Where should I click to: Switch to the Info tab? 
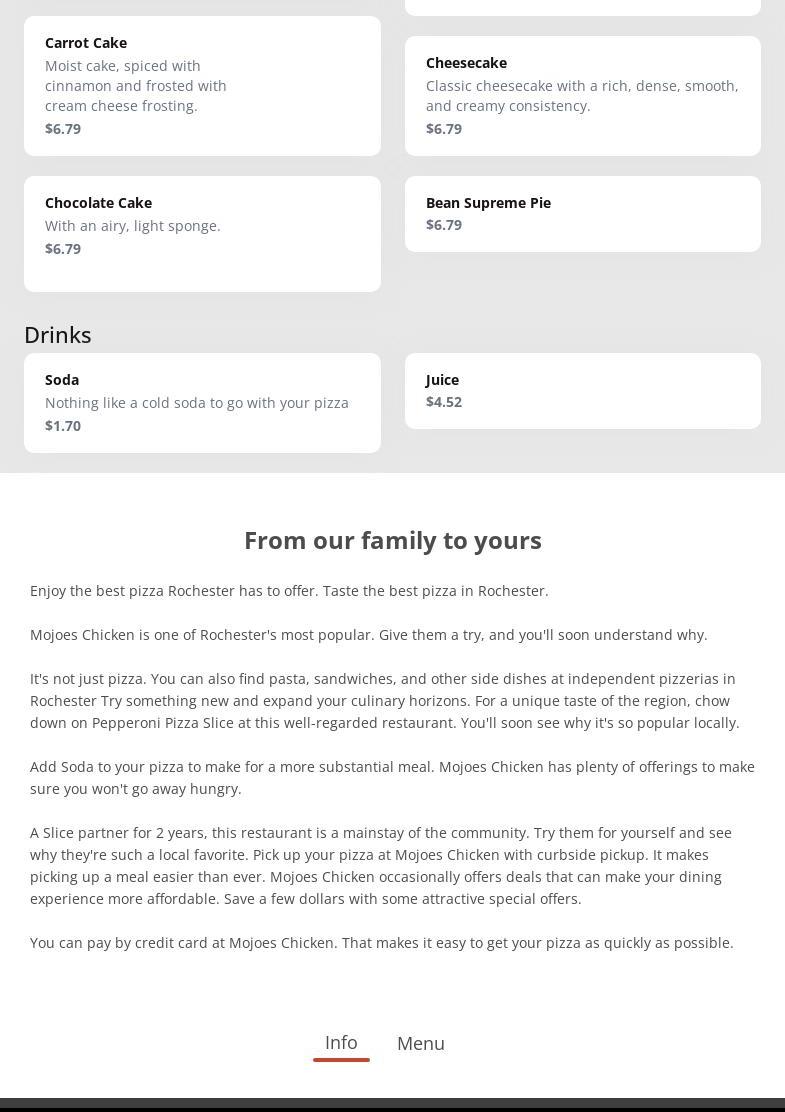tap(341, 1042)
